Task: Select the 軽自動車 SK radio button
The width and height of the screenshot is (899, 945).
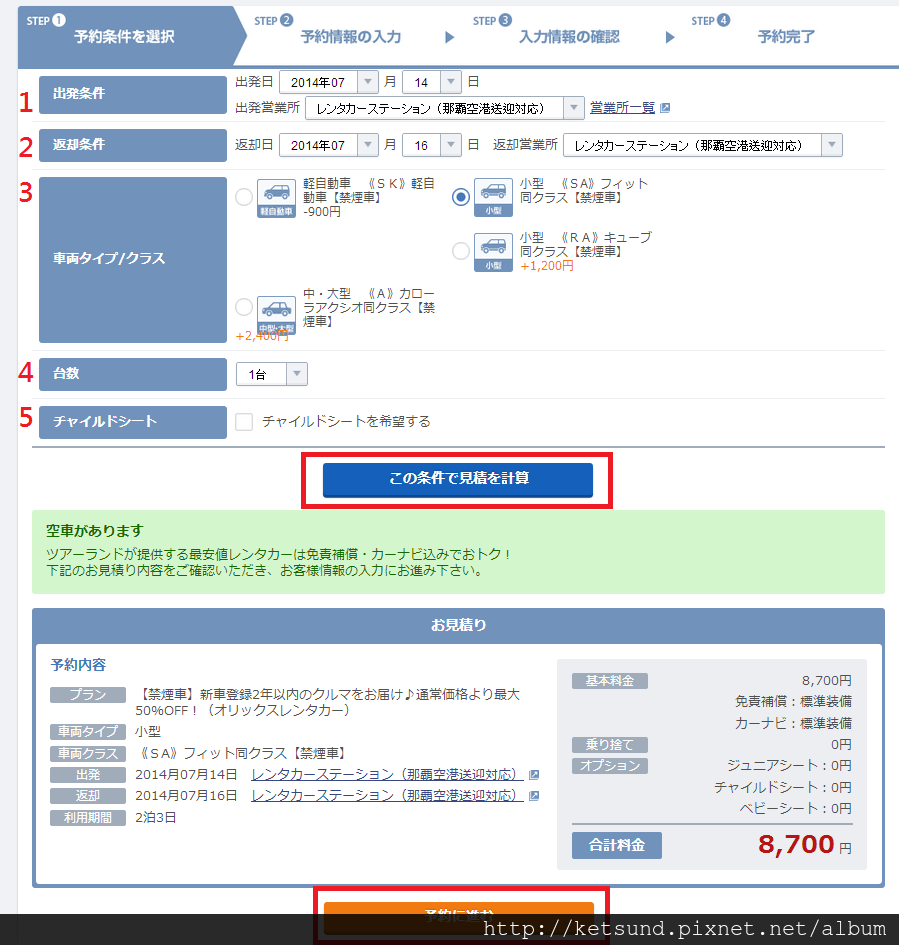Action: pyautogui.click(x=244, y=197)
